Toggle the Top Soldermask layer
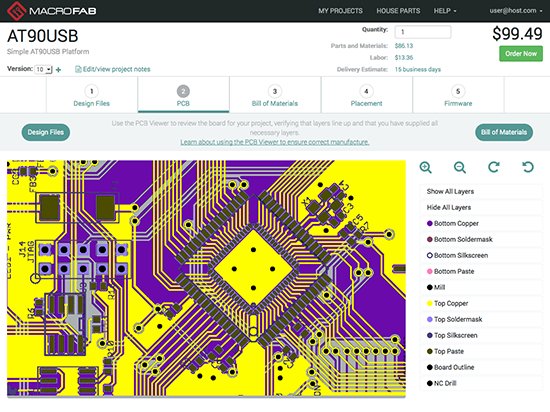The width and height of the screenshot is (550, 412). 481,319
